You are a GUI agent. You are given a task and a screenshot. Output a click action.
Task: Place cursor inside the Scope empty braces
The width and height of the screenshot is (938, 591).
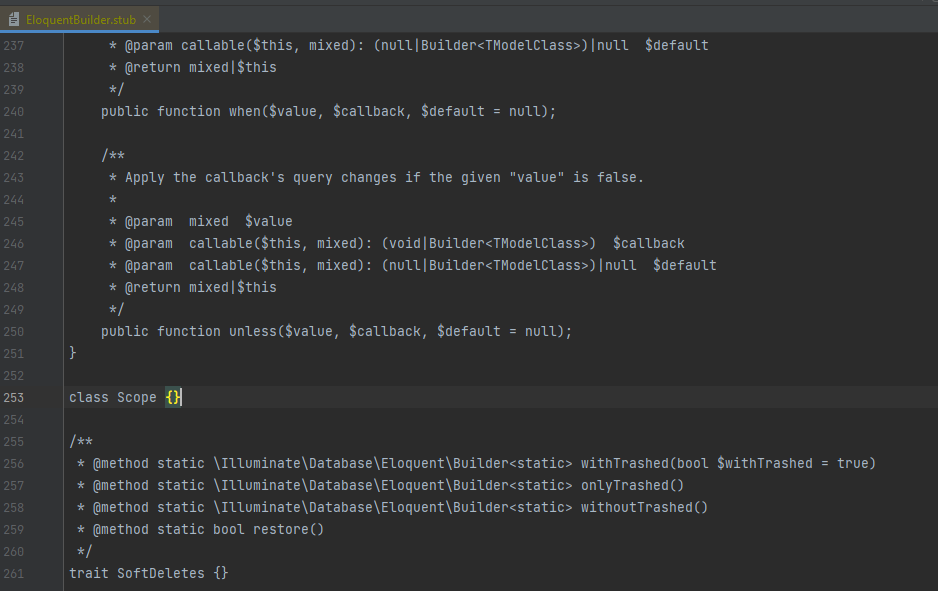[x=172, y=397]
